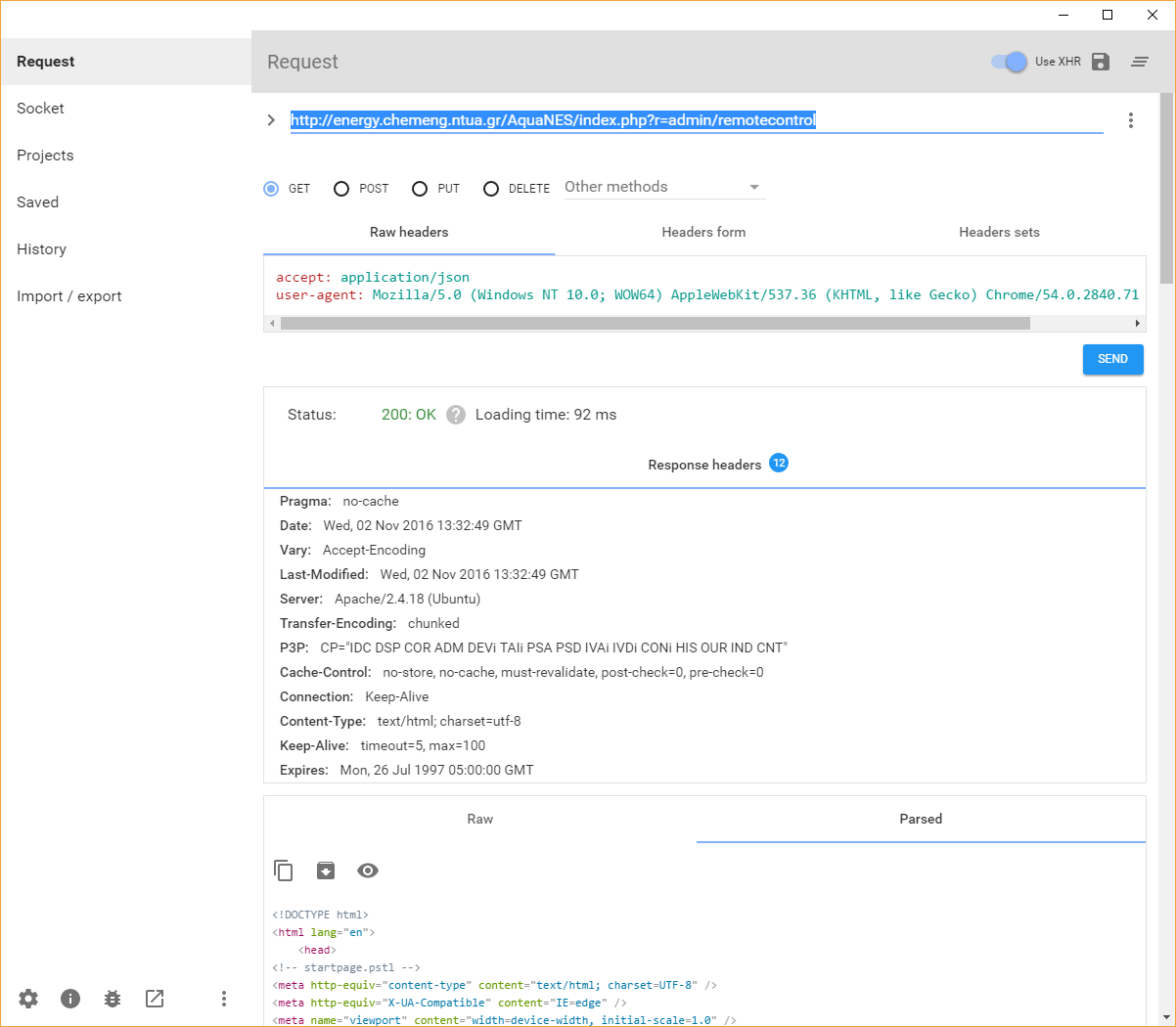Image resolution: width=1176 pixels, height=1027 pixels.
Task: Click the raw headers editor horizontal scrollbar
Action: click(656, 323)
